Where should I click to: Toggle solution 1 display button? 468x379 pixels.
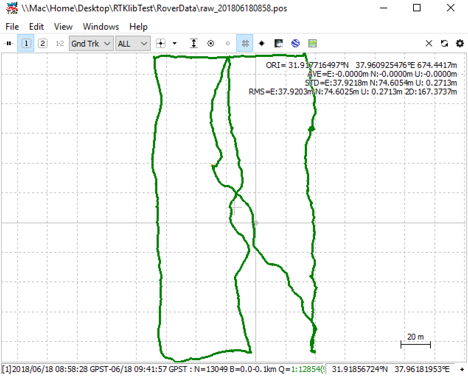click(x=26, y=43)
